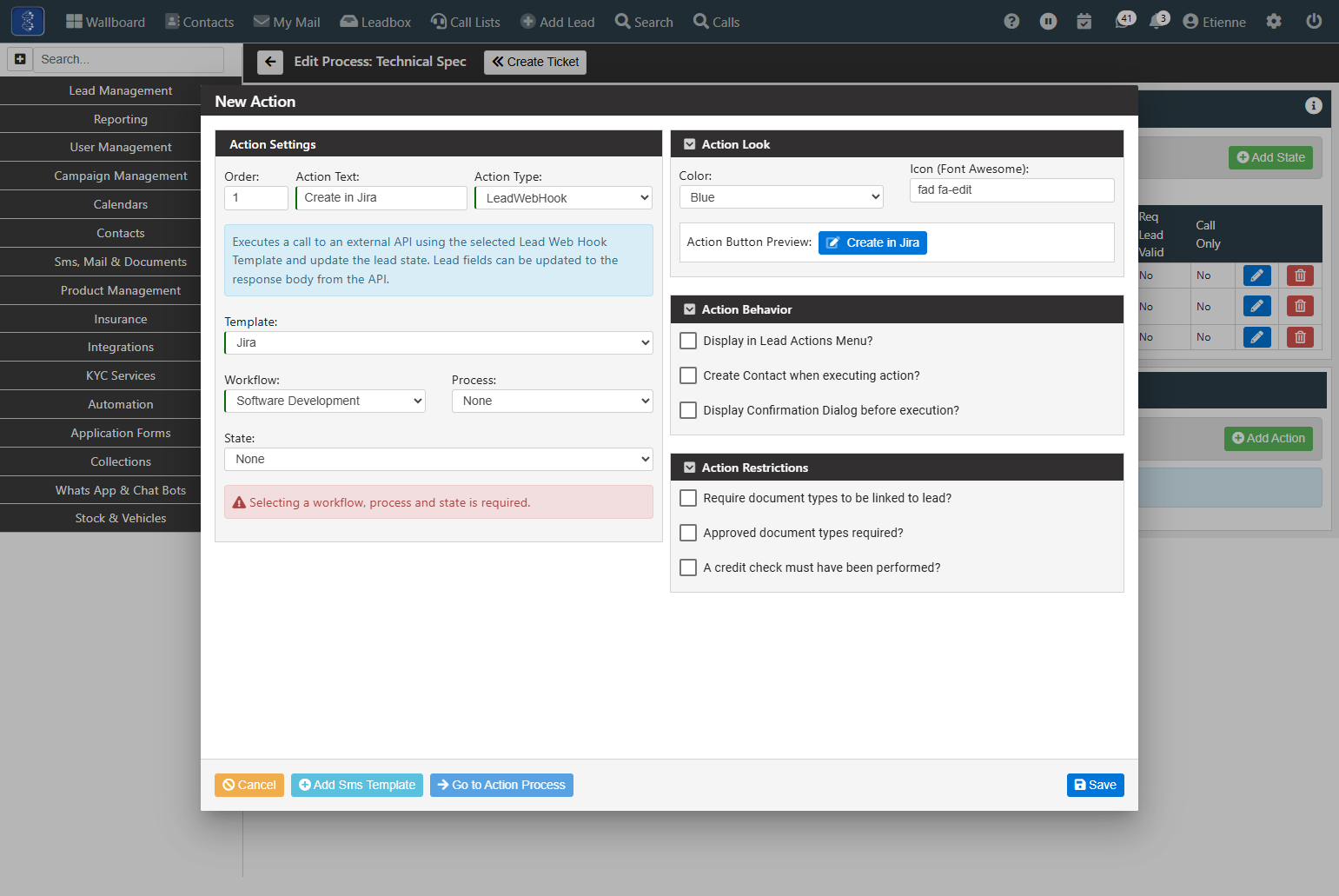Open chat messages with 41 badge

(x=1124, y=21)
